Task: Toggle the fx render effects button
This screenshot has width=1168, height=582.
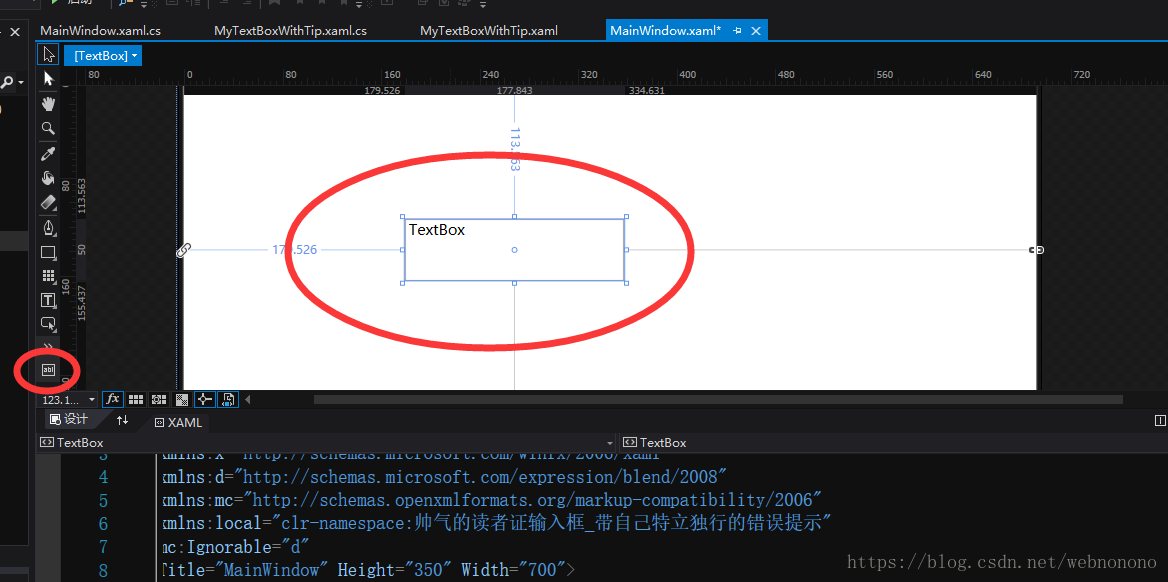Action: (x=112, y=399)
